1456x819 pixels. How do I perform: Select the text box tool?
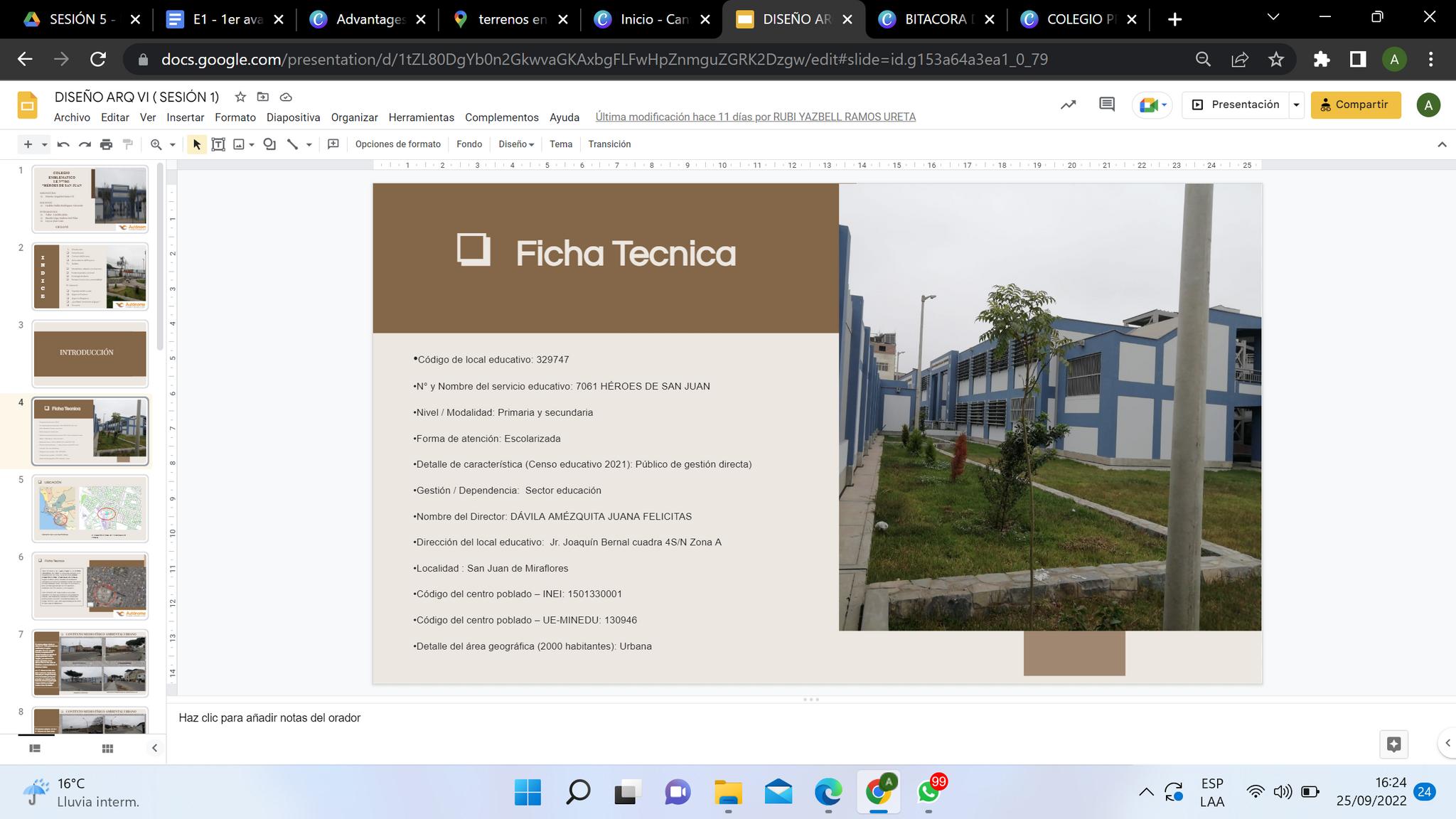[x=218, y=144]
